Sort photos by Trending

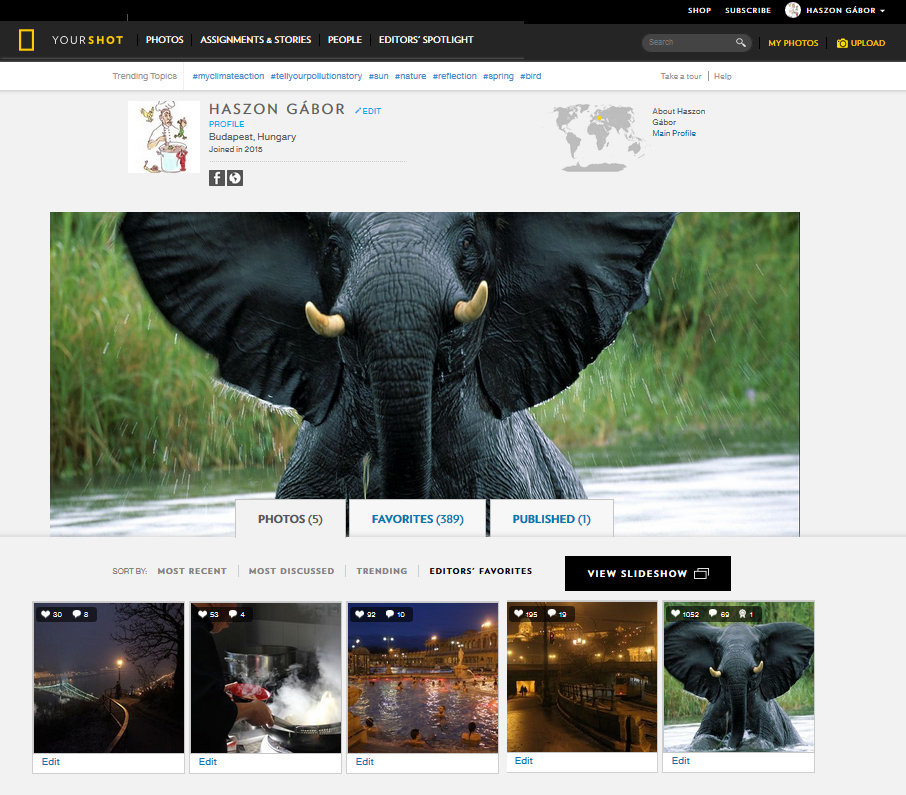tap(382, 571)
